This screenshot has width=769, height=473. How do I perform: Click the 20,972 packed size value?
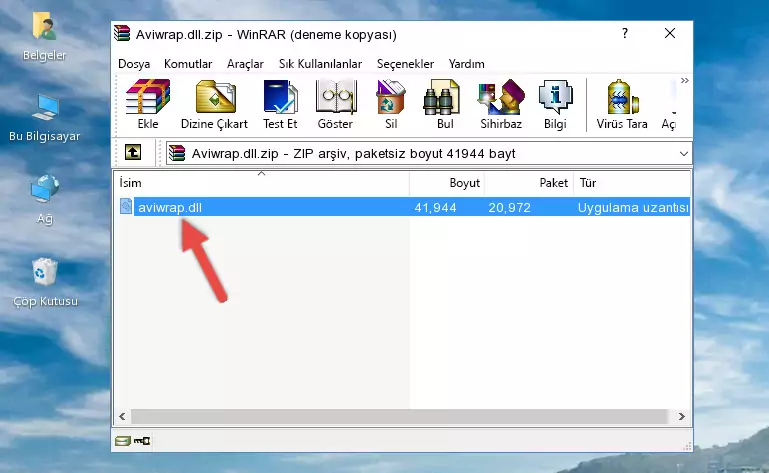tap(509, 208)
